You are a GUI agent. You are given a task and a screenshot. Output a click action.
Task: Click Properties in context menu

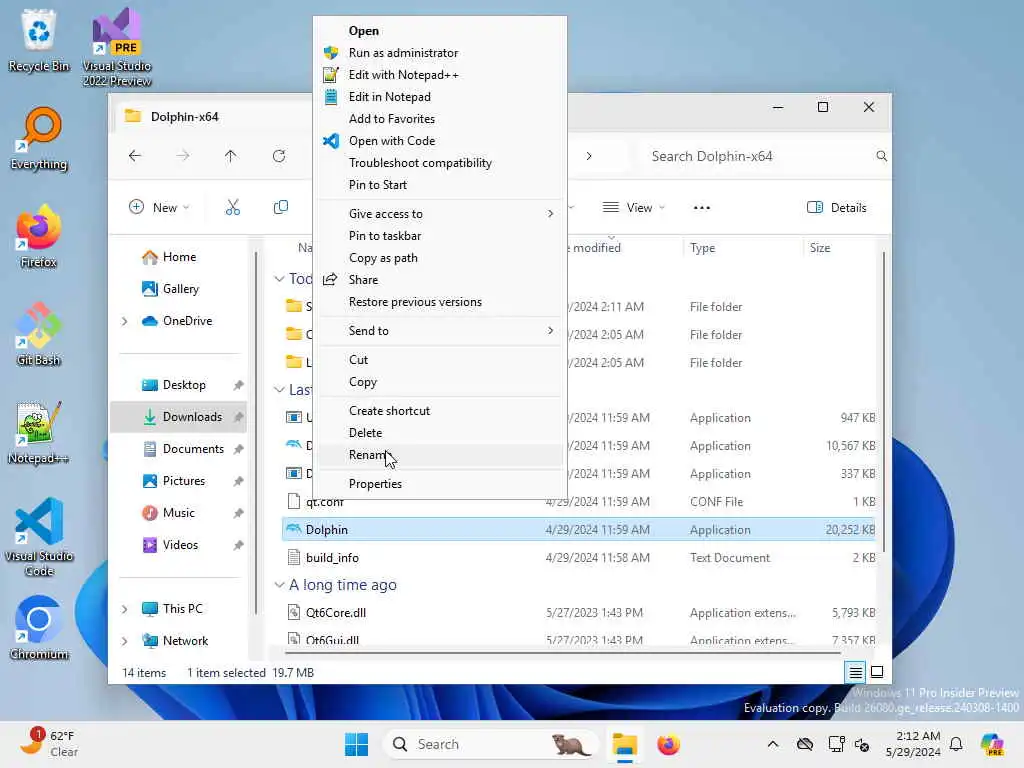coord(438,484)
